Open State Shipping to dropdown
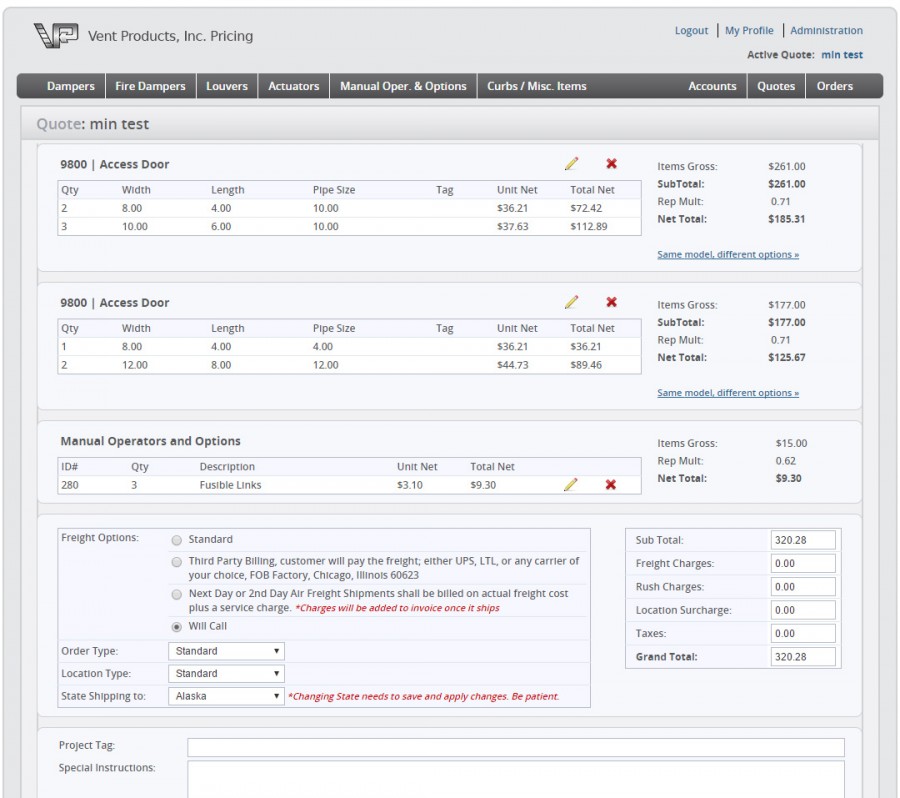This screenshot has height=798, width=900. point(226,696)
